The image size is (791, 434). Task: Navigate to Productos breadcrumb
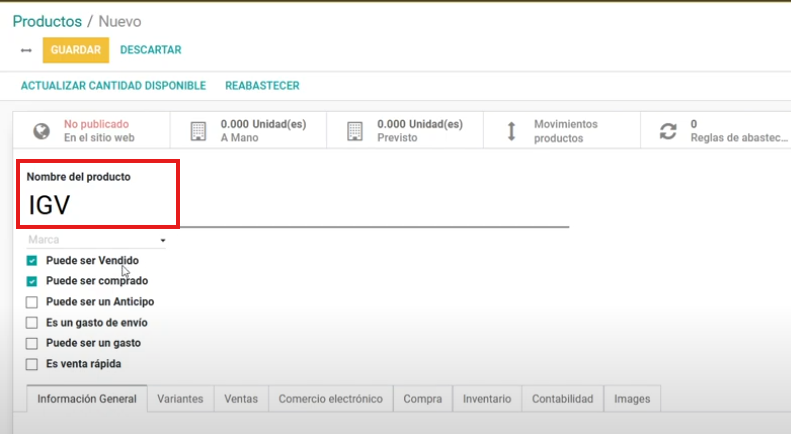(x=47, y=21)
